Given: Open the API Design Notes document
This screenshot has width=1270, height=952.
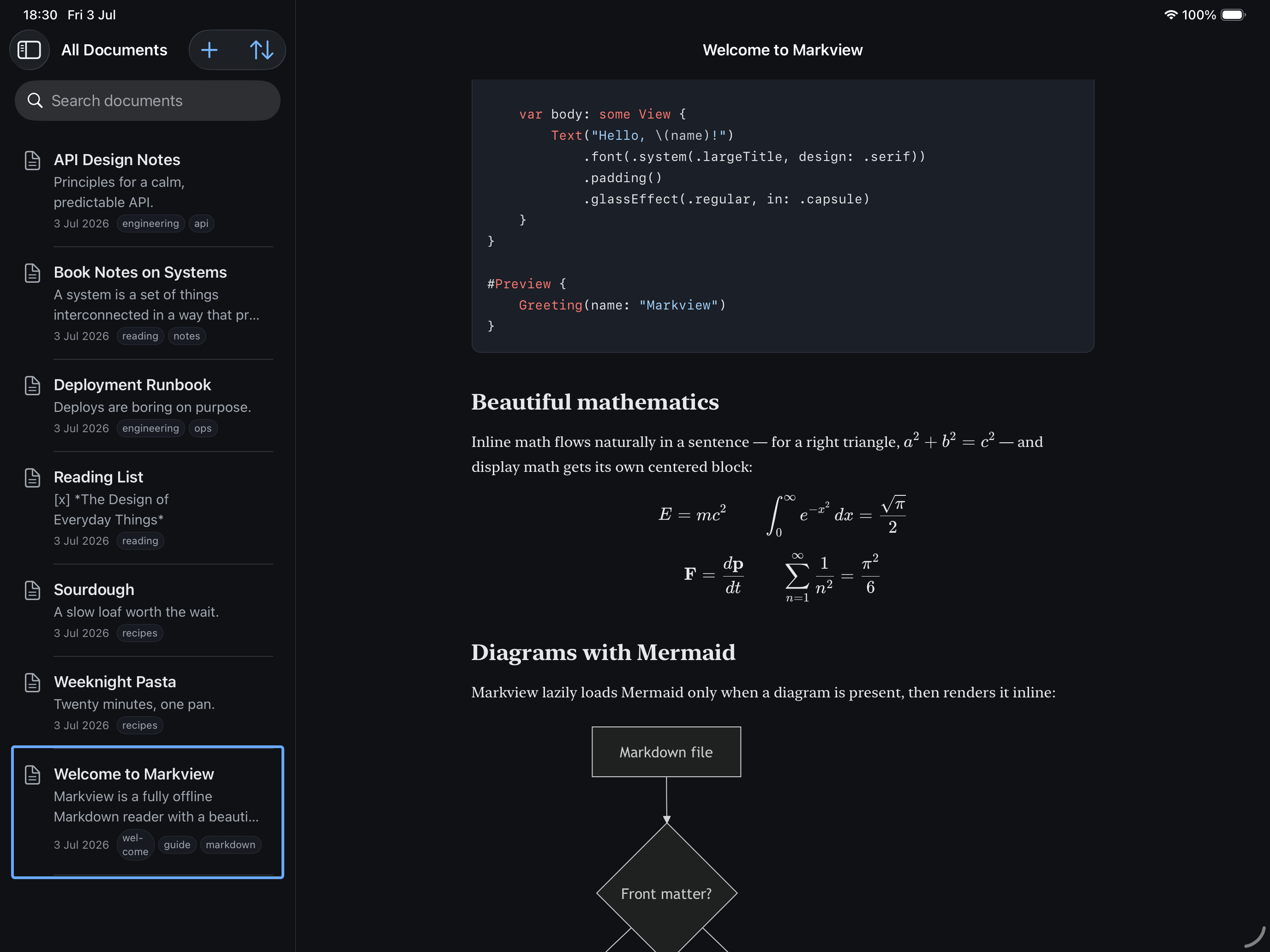Looking at the screenshot, I should coord(148,191).
